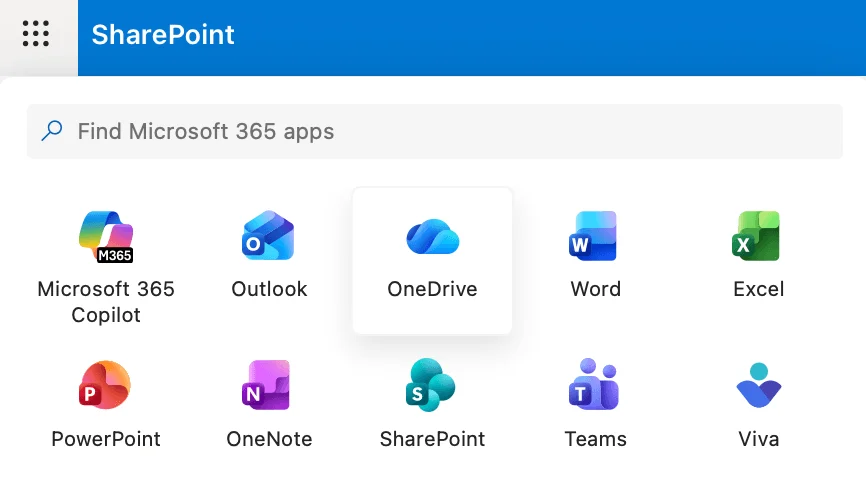Open Microsoft 365 Copilot app icon
Viewport: 866px width, 492px height.
tap(106, 236)
